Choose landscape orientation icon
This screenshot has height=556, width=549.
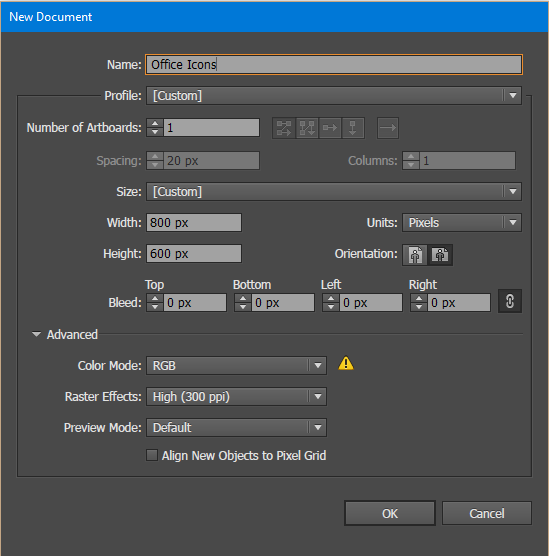pyautogui.click(x=440, y=255)
